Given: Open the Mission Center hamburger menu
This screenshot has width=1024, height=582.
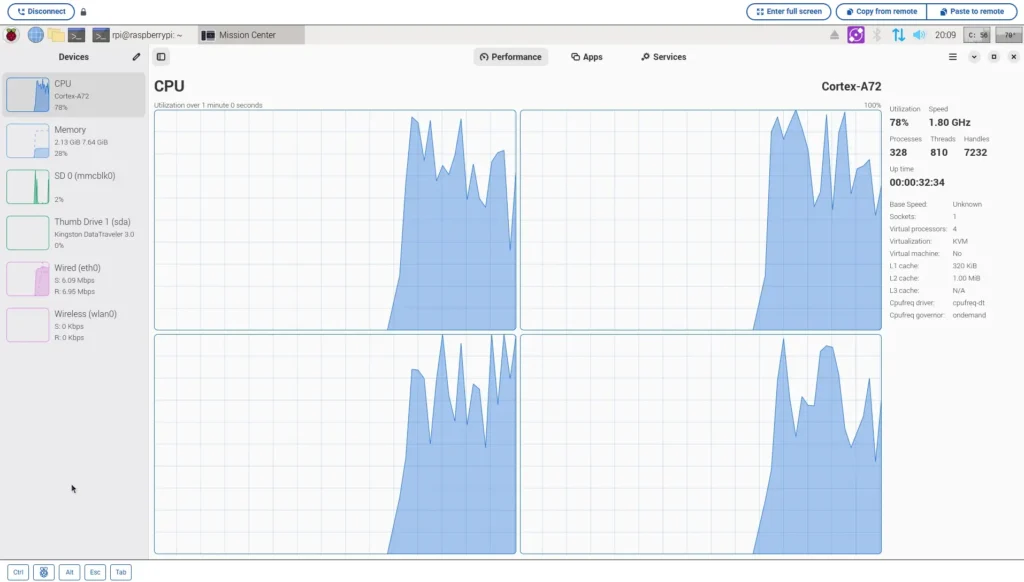Looking at the screenshot, I should (952, 57).
